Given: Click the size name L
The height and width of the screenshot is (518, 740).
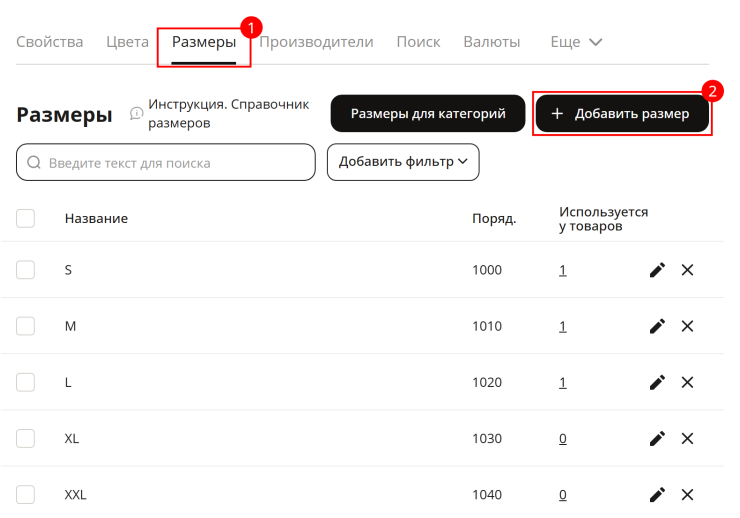Looking at the screenshot, I should [x=68, y=382].
